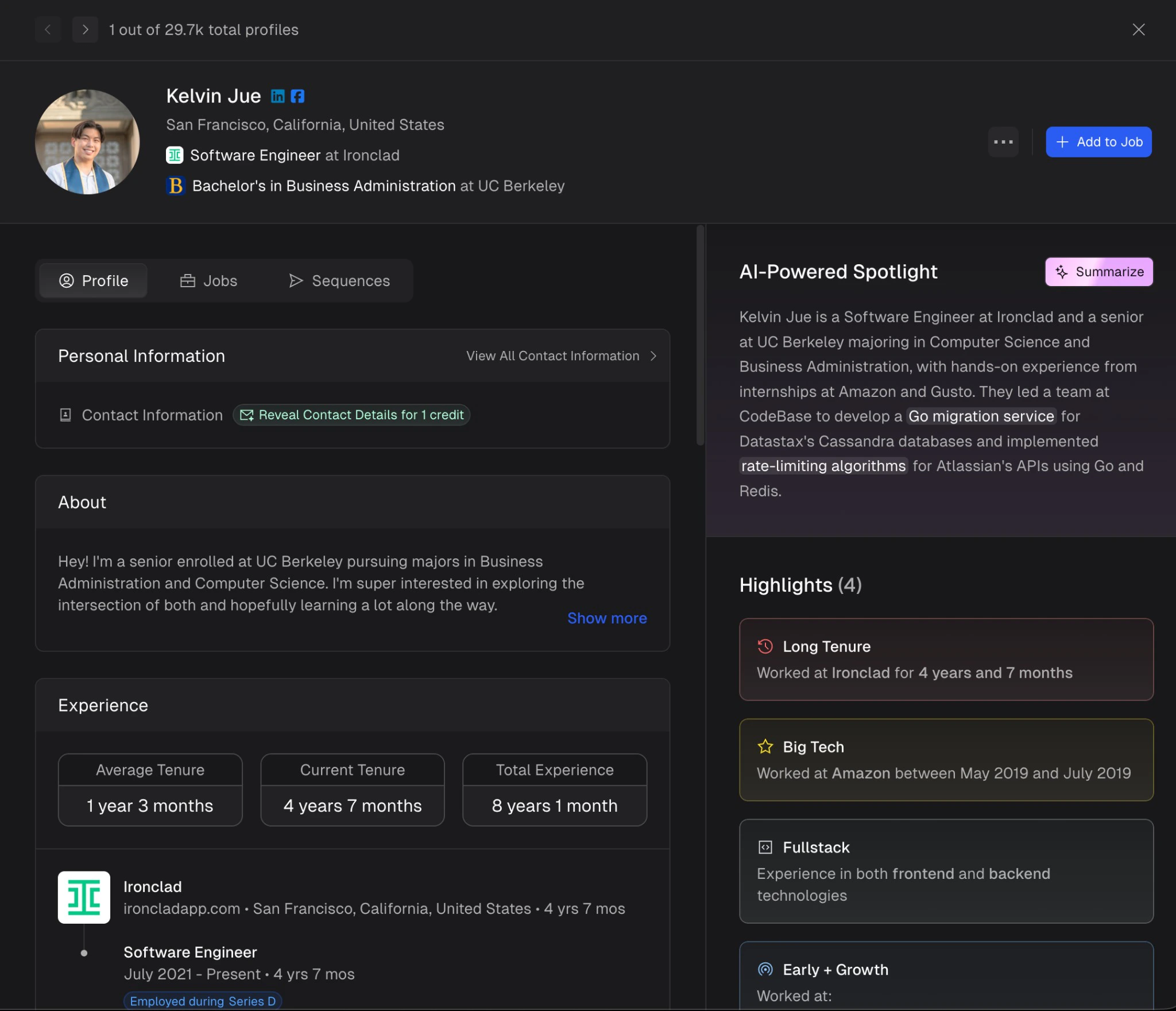The image size is (1176, 1011).
Task: Click the Early + Growth icon
Action: [x=765, y=970]
